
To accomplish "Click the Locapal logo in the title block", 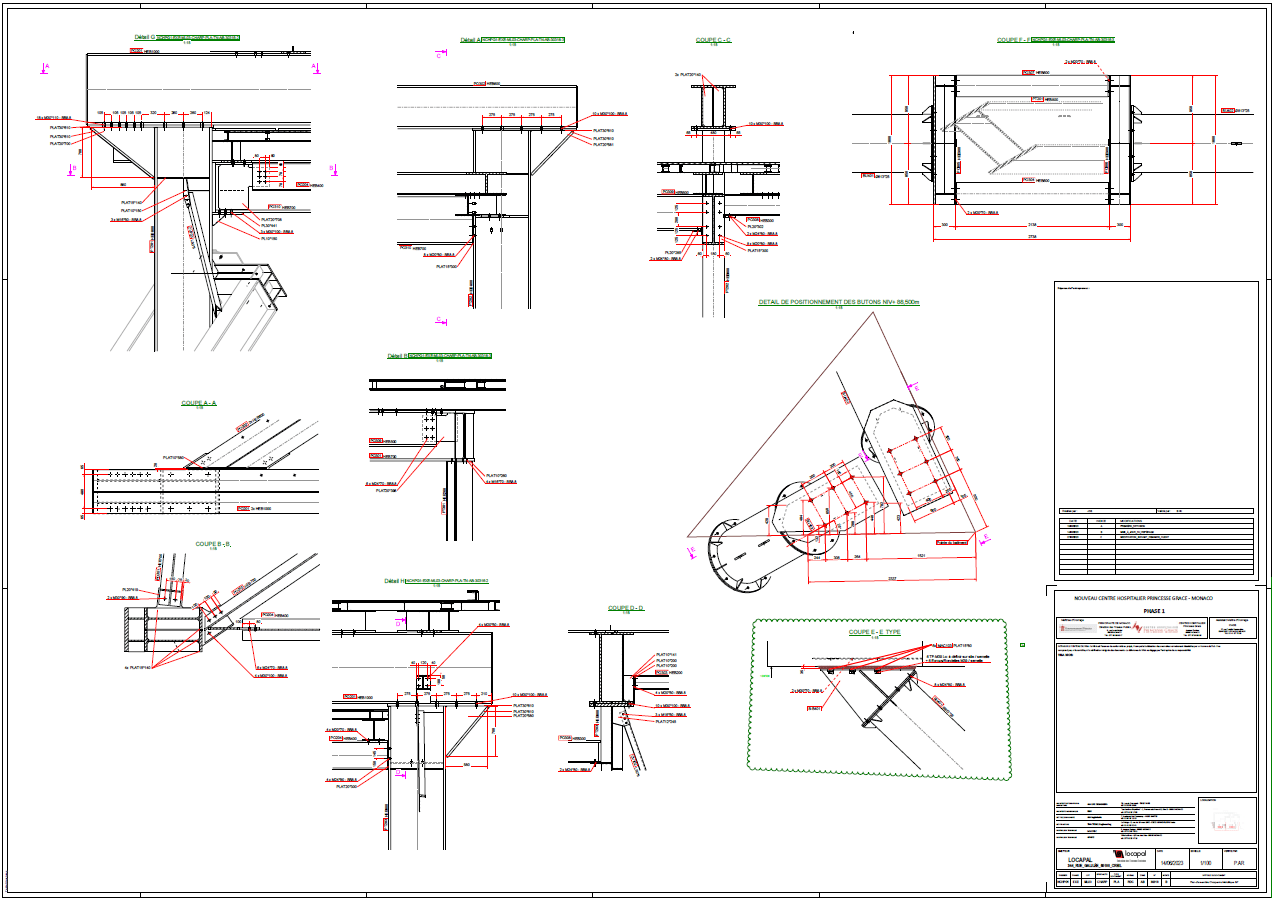I will (x=1131, y=855).
